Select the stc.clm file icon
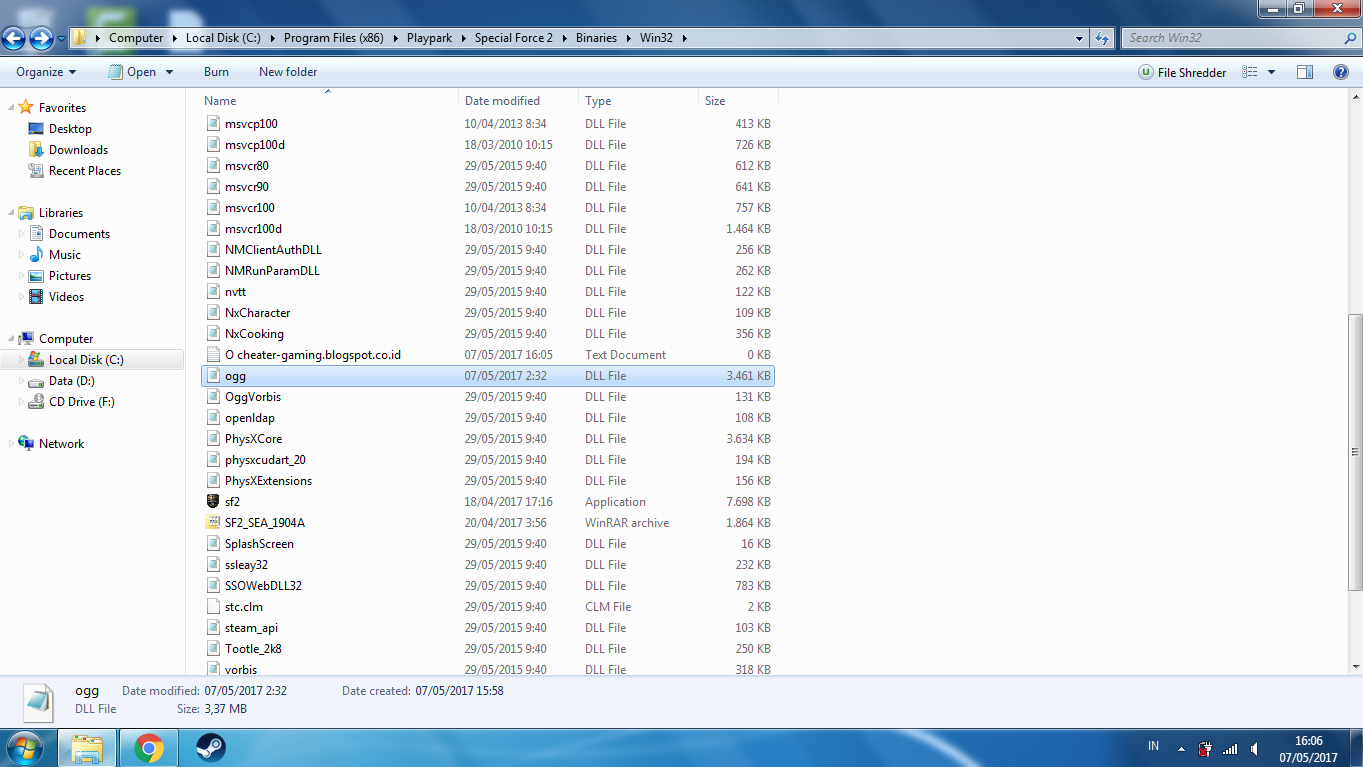Screen dimensions: 1363x767 212,607
